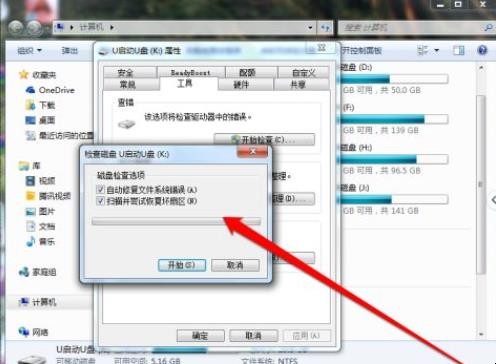Select 库 in navigation pane
This screenshot has height=364, width=496.
coord(30,166)
